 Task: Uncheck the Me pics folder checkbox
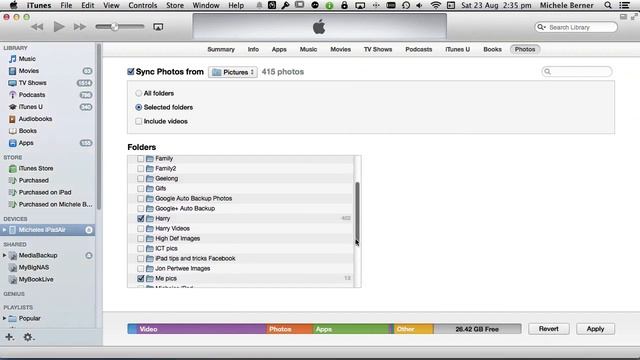coord(141,278)
